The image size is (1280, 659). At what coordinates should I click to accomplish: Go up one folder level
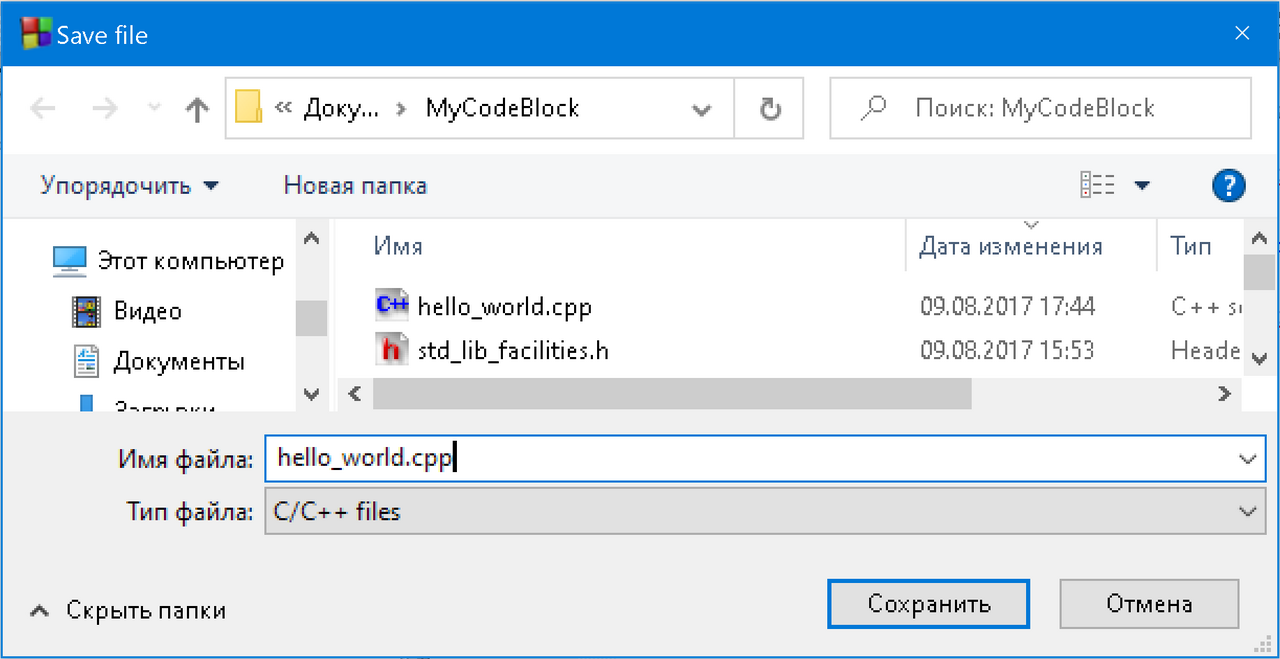tap(197, 109)
